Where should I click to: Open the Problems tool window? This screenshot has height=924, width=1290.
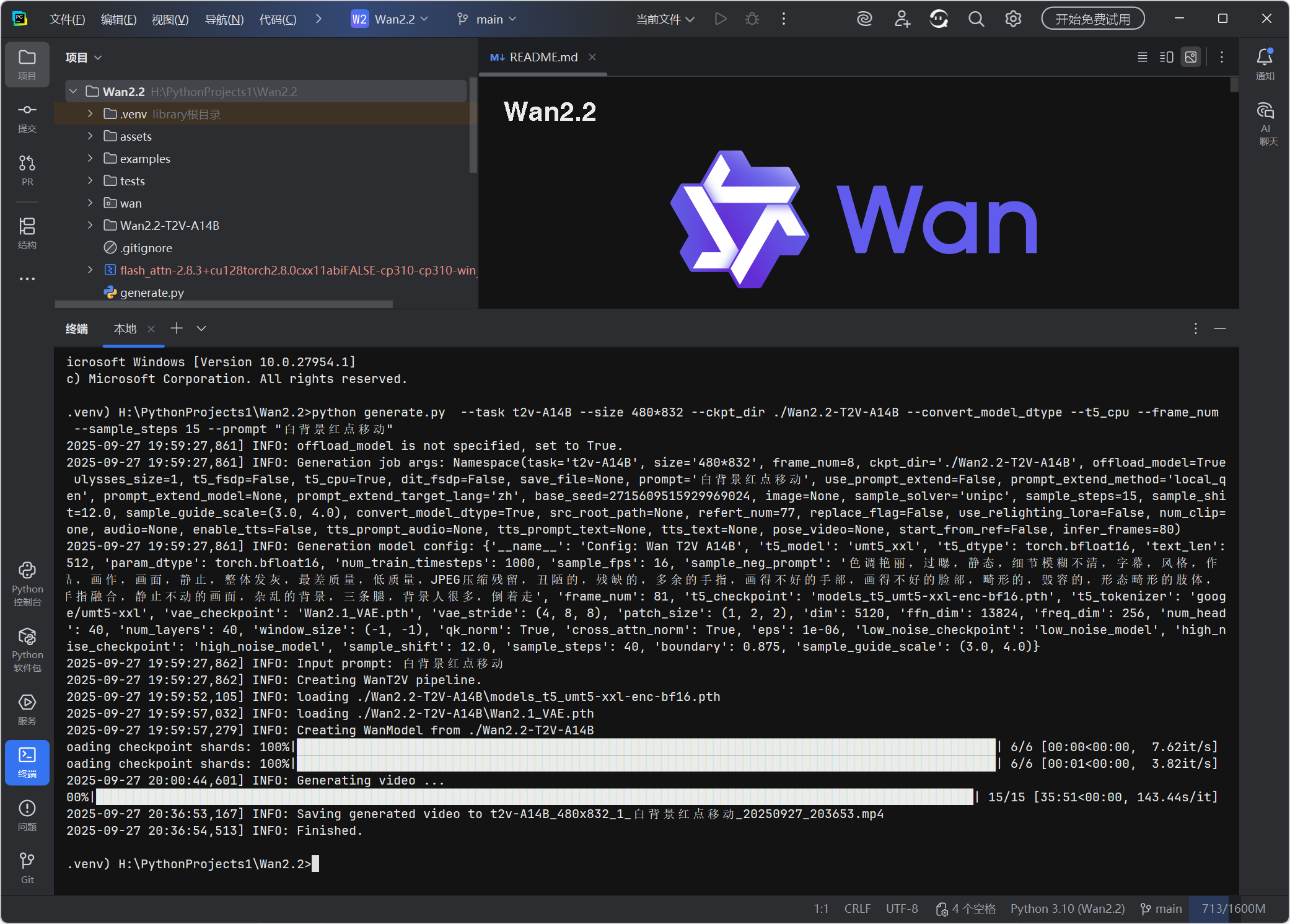[x=27, y=815]
